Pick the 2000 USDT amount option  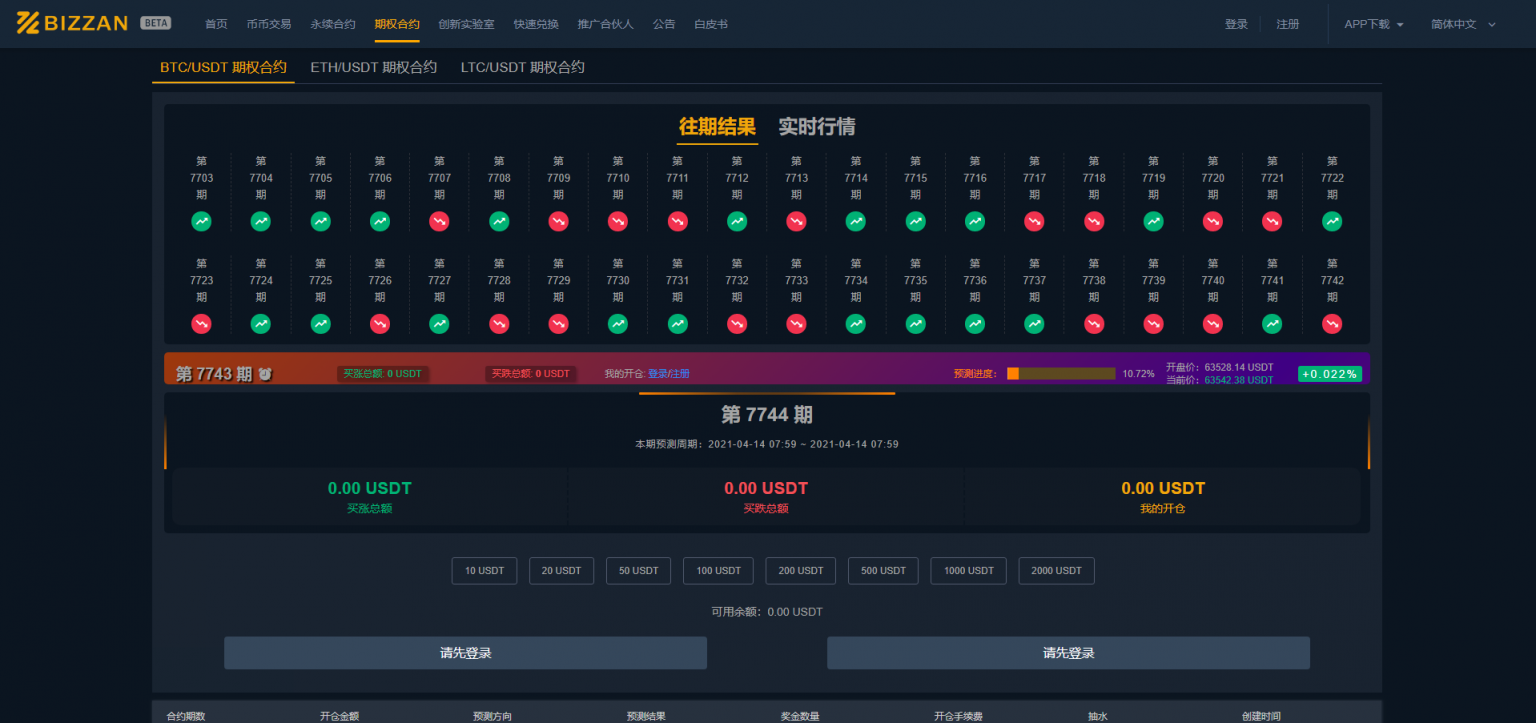(x=1056, y=571)
